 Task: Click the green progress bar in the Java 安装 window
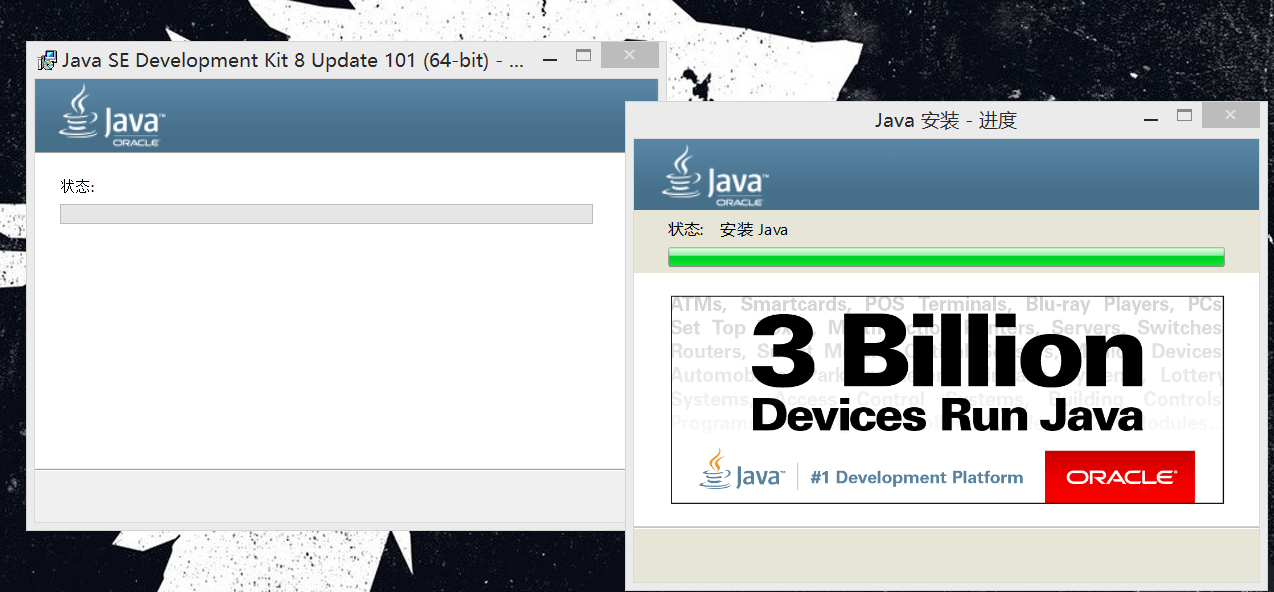(x=946, y=257)
